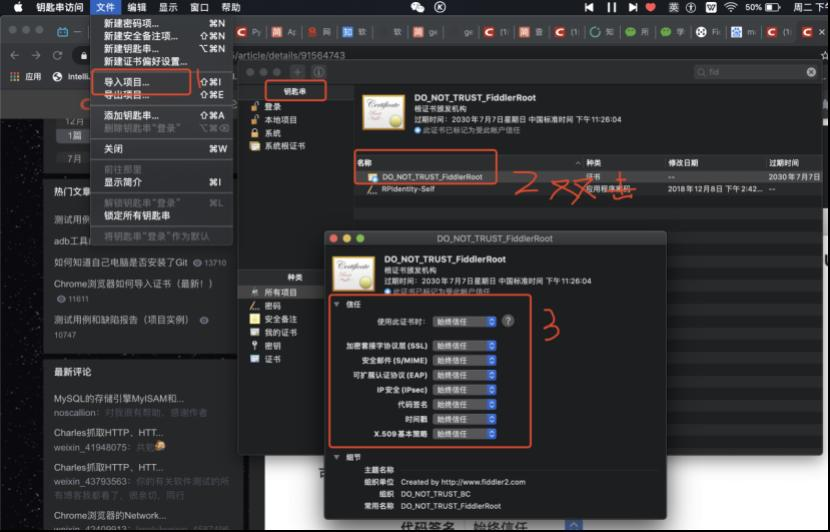Image resolution: width=830 pixels, height=532 pixels.
Task: Collapse the 信任 section triangle
Action: tap(337, 304)
